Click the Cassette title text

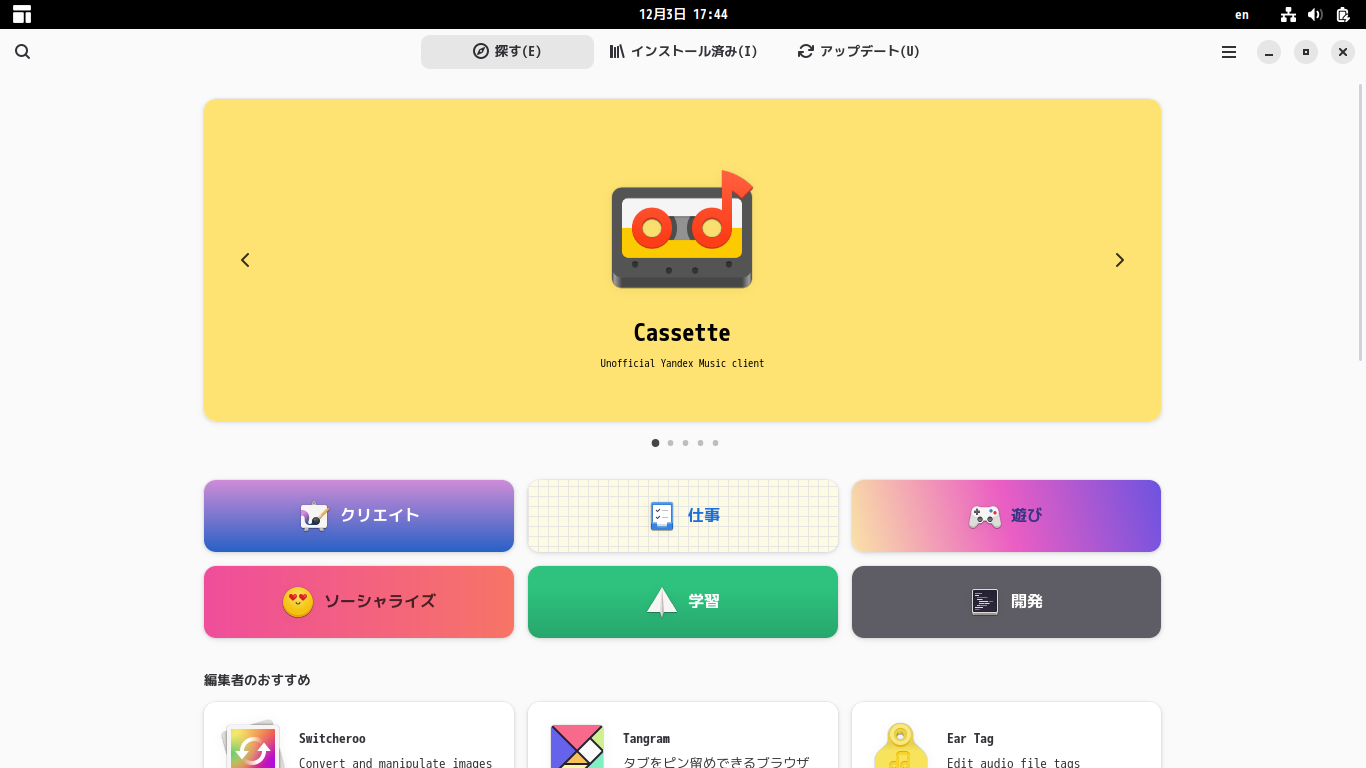pyautogui.click(x=682, y=333)
